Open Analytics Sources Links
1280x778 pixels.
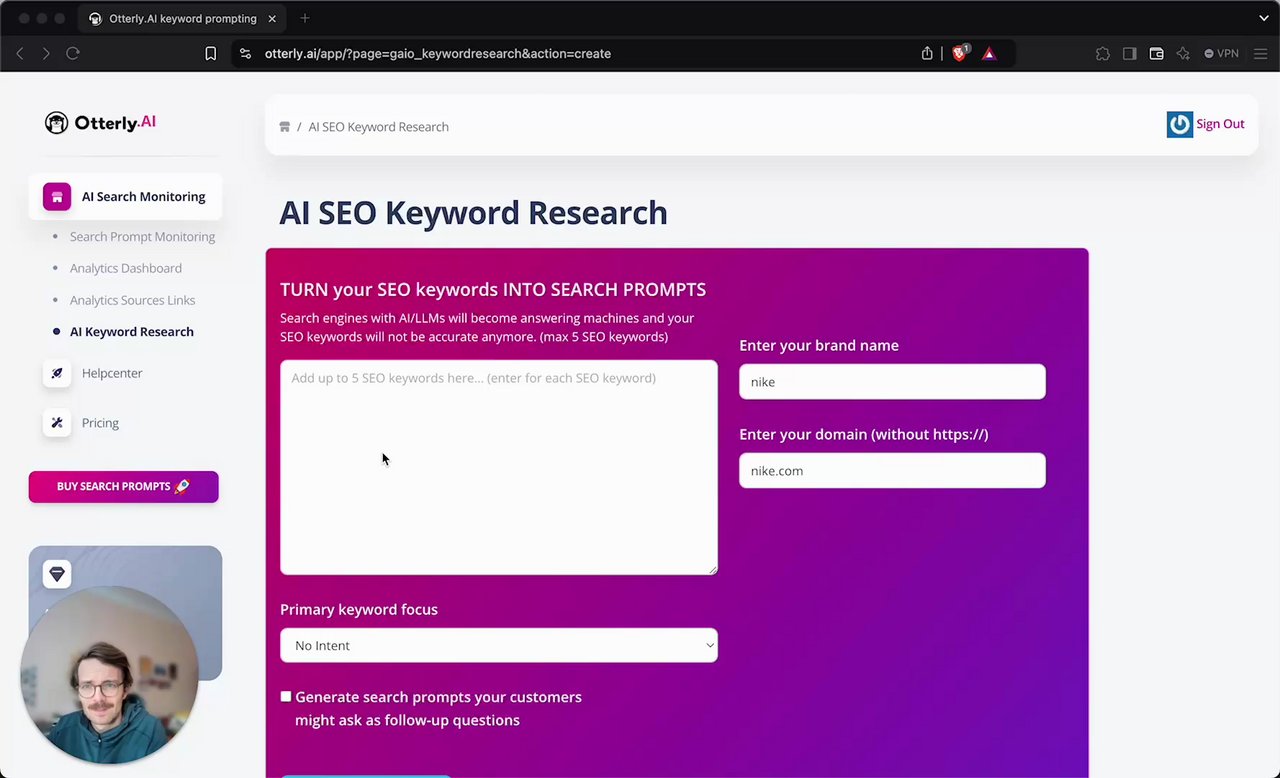click(132, 300)
